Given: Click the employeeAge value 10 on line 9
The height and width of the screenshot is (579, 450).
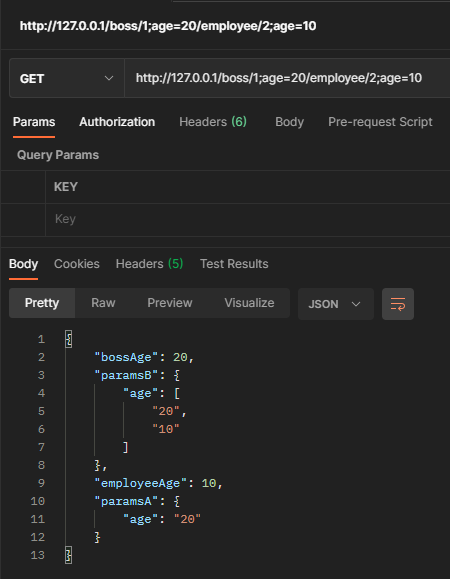Looking at the screenshot, I should [209, 483].
